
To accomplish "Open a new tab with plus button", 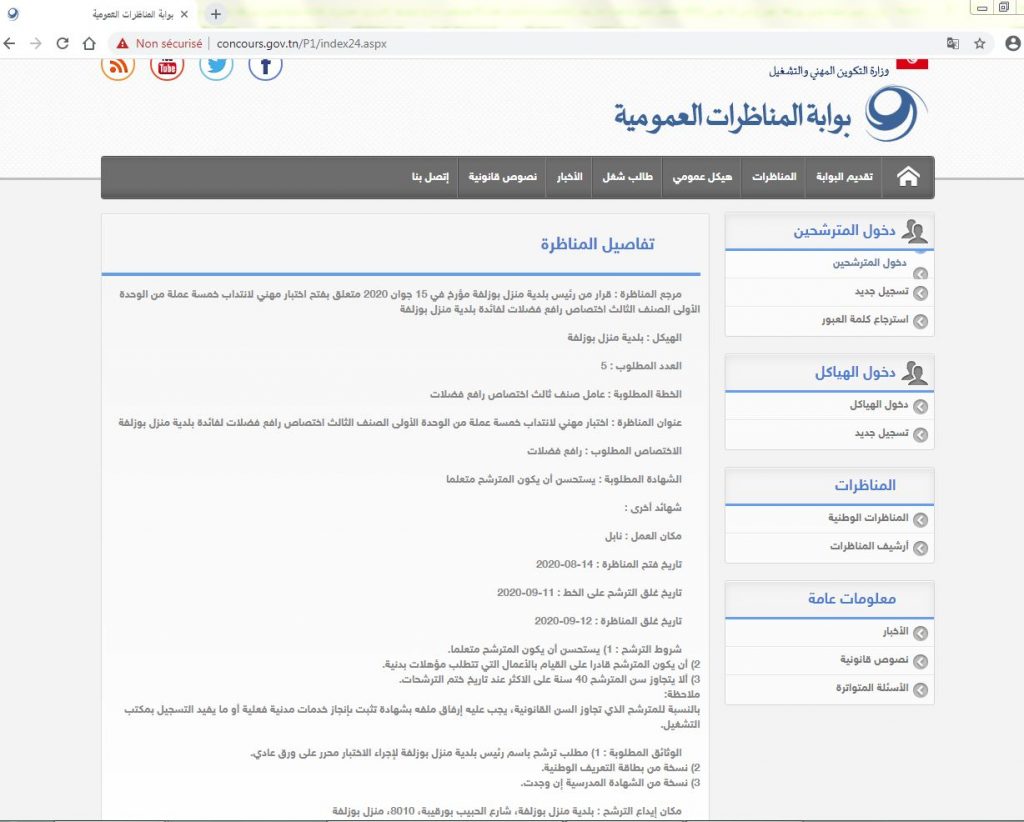I will pos(216,14).
